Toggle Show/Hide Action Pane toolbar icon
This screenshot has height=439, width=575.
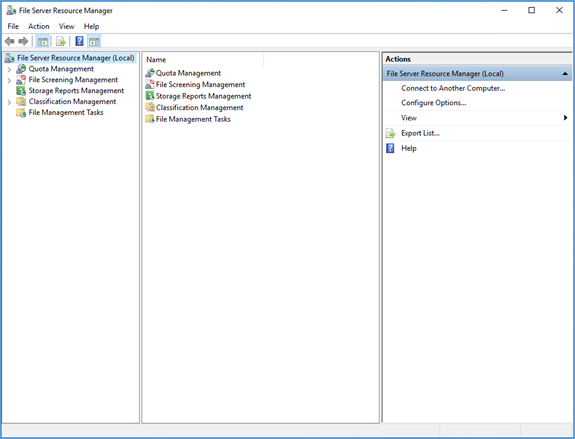tap(94, 41)
